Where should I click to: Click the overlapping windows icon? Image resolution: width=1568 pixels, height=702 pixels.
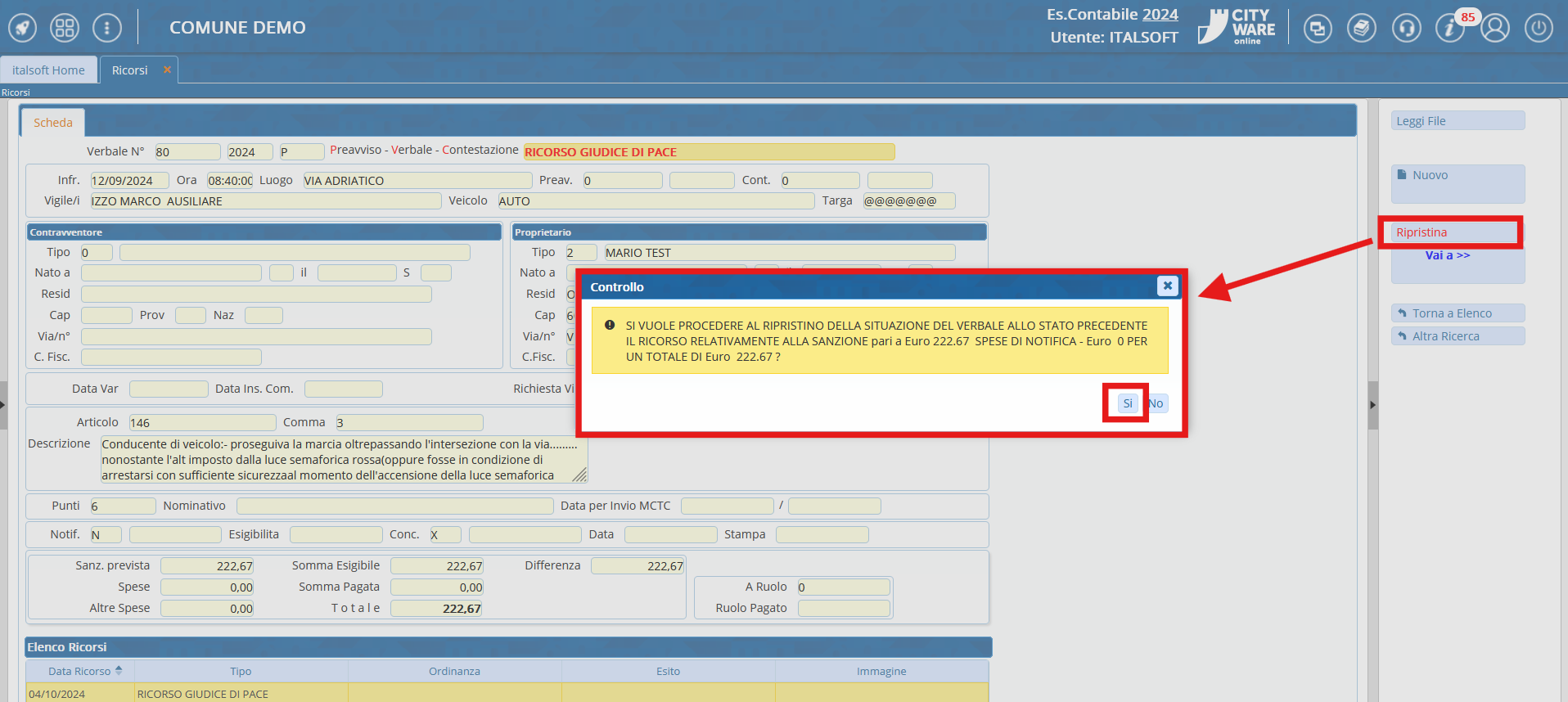(x=1318, y=29)
